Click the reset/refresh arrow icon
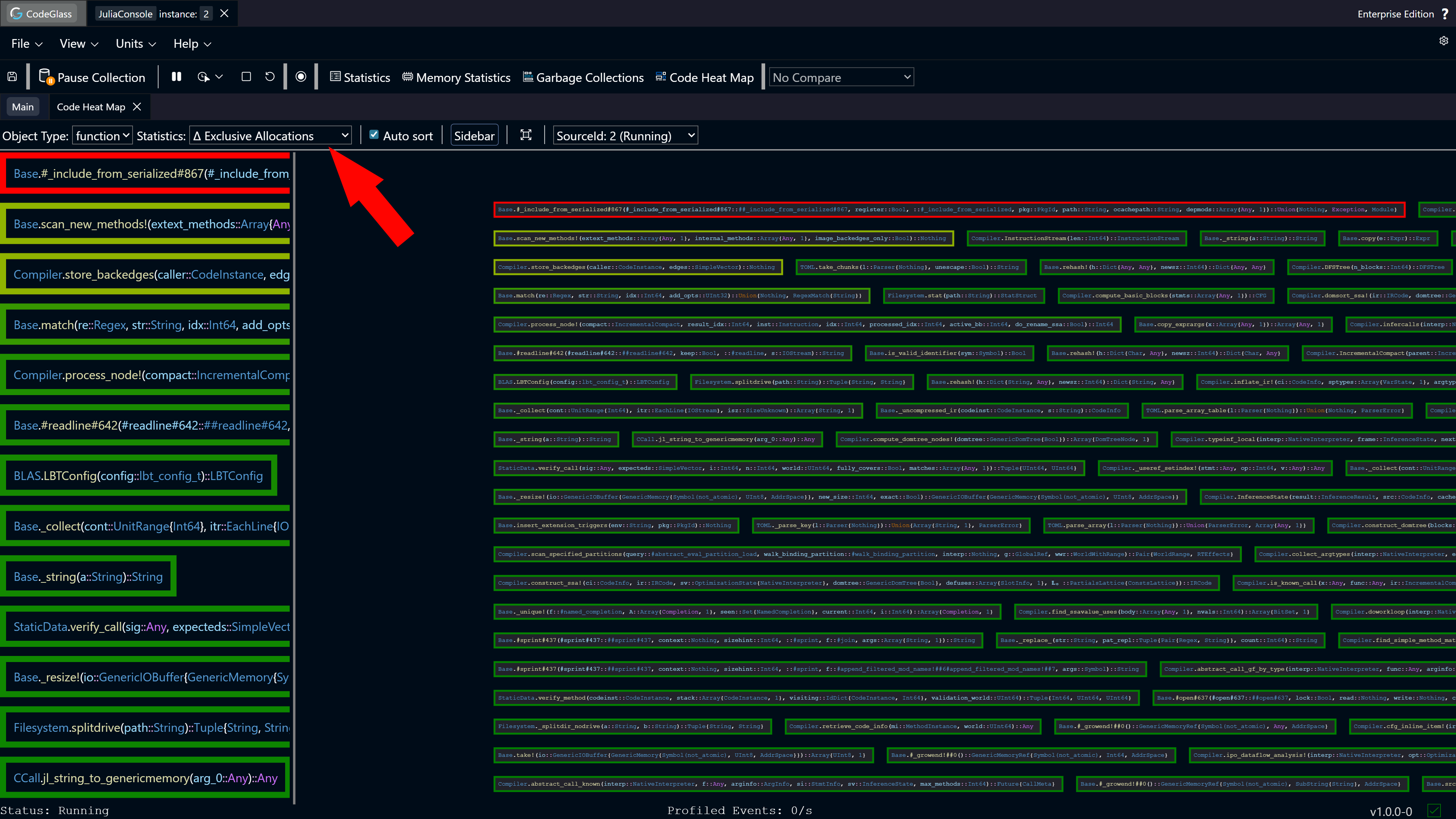 pos(270,77)
